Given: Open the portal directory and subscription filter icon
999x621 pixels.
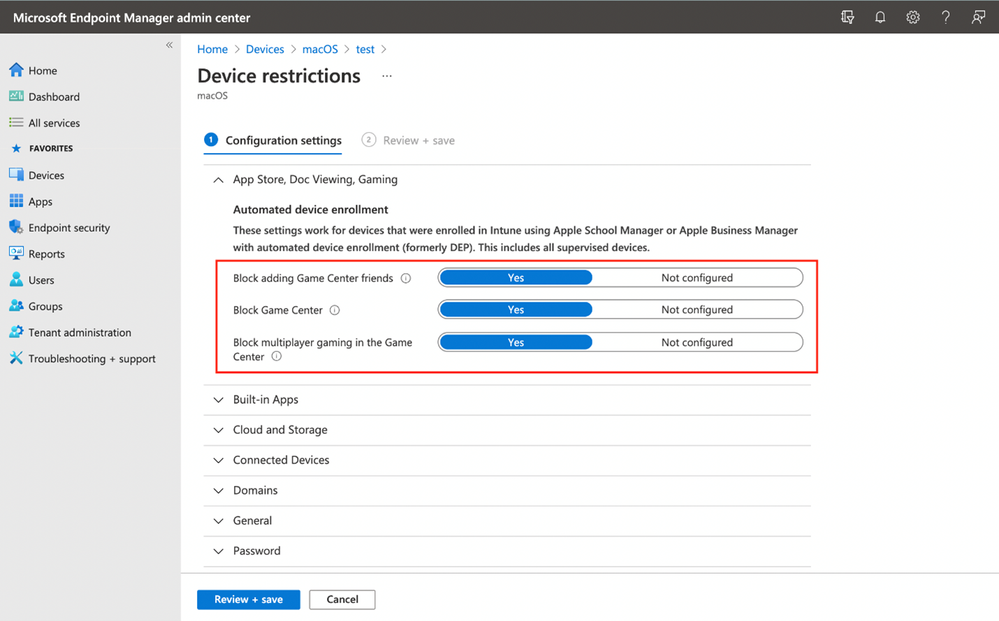Looking at the screenshot, I should point(847,17).
